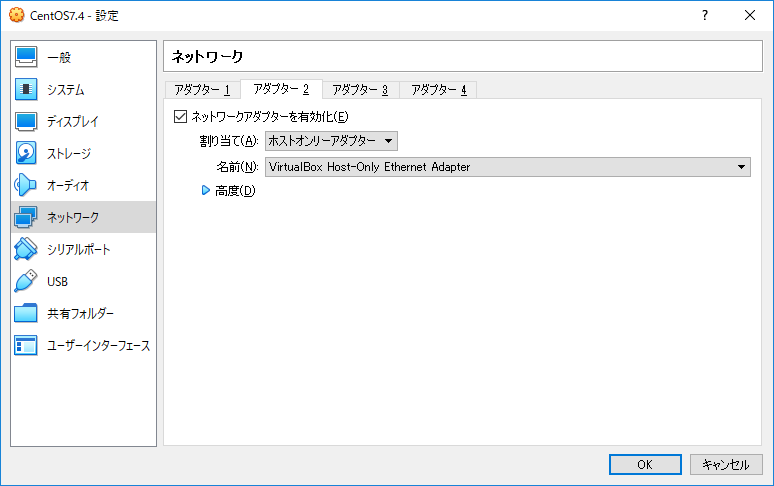
Task: Switch to the Adapter 3 (アダプター 3) tab
Action: click(x=360, y=90)
